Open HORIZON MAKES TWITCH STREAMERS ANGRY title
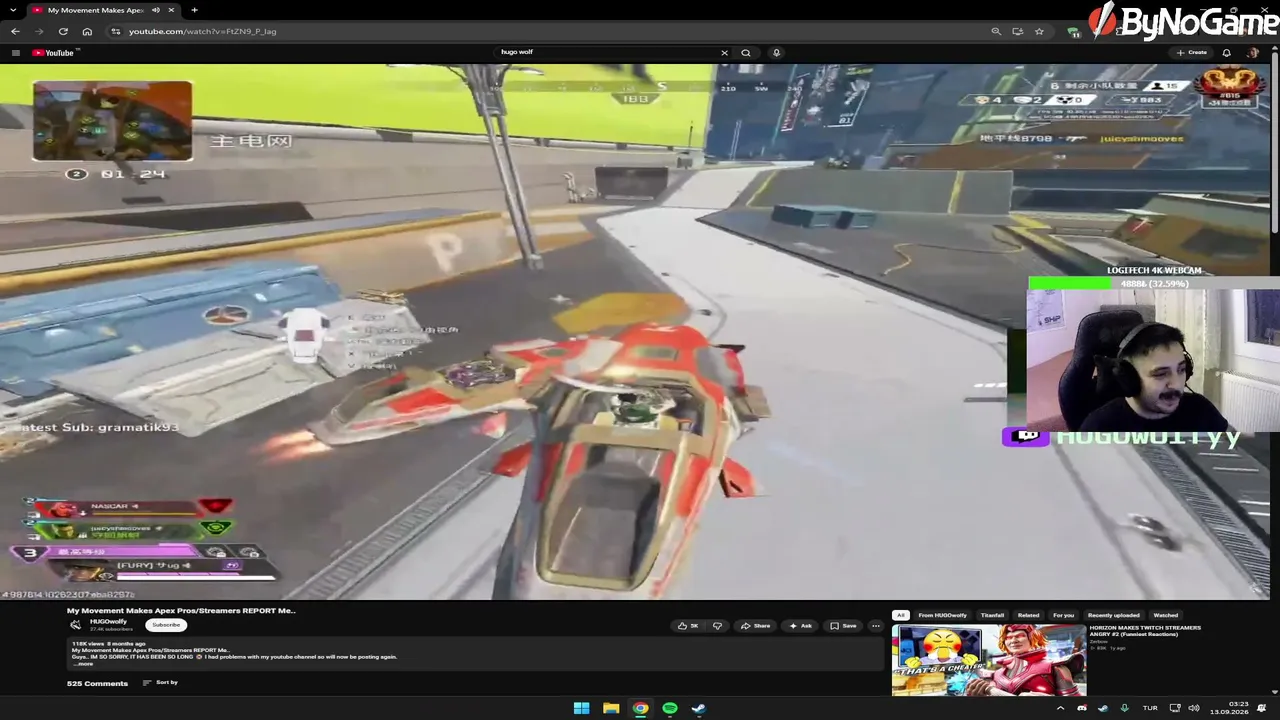This screenshot has height=720, width=1280. (x=1145, y=631)
